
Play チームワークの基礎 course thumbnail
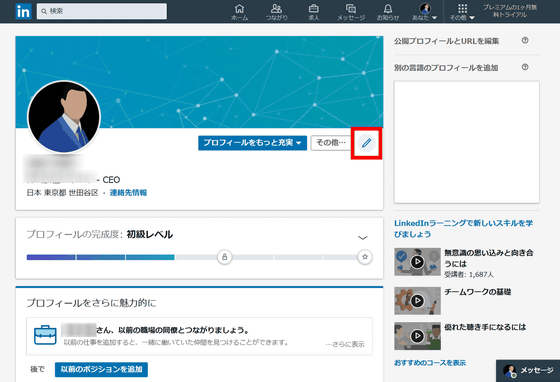tap(417, 301)
